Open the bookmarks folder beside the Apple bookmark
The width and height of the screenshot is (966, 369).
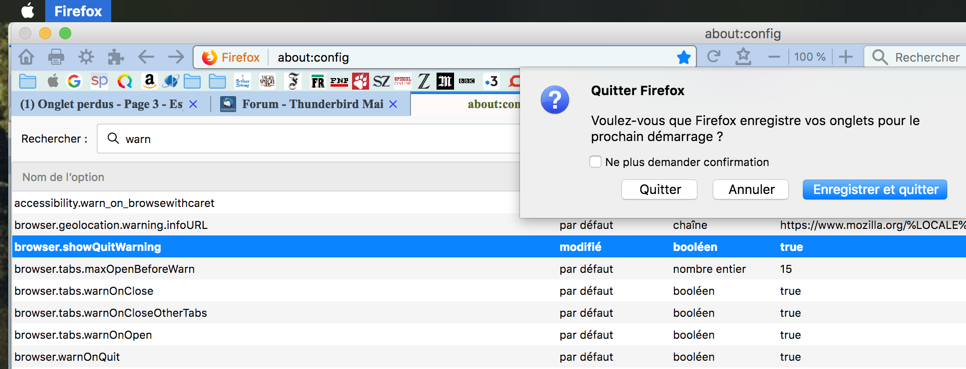coord(27,81)
